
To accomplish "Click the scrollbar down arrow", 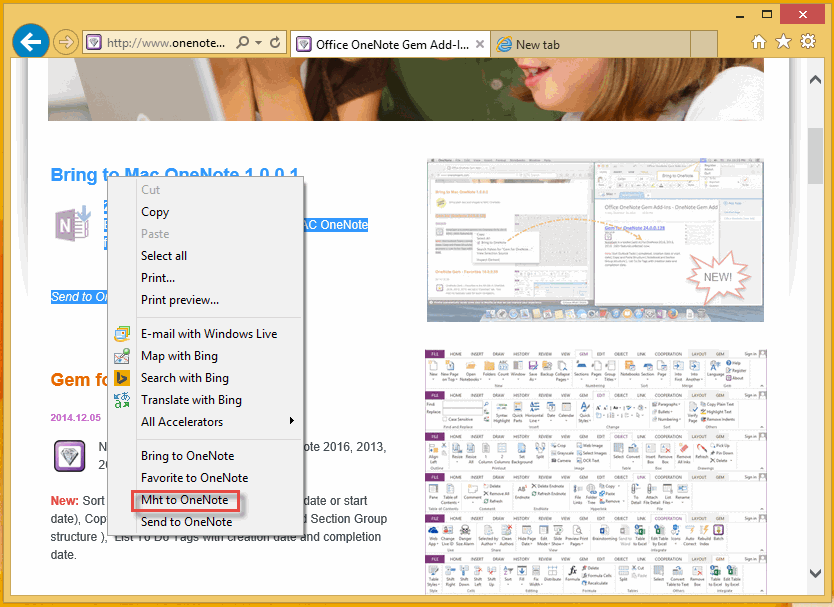I will pyautogui.click(x=815, y=573).
